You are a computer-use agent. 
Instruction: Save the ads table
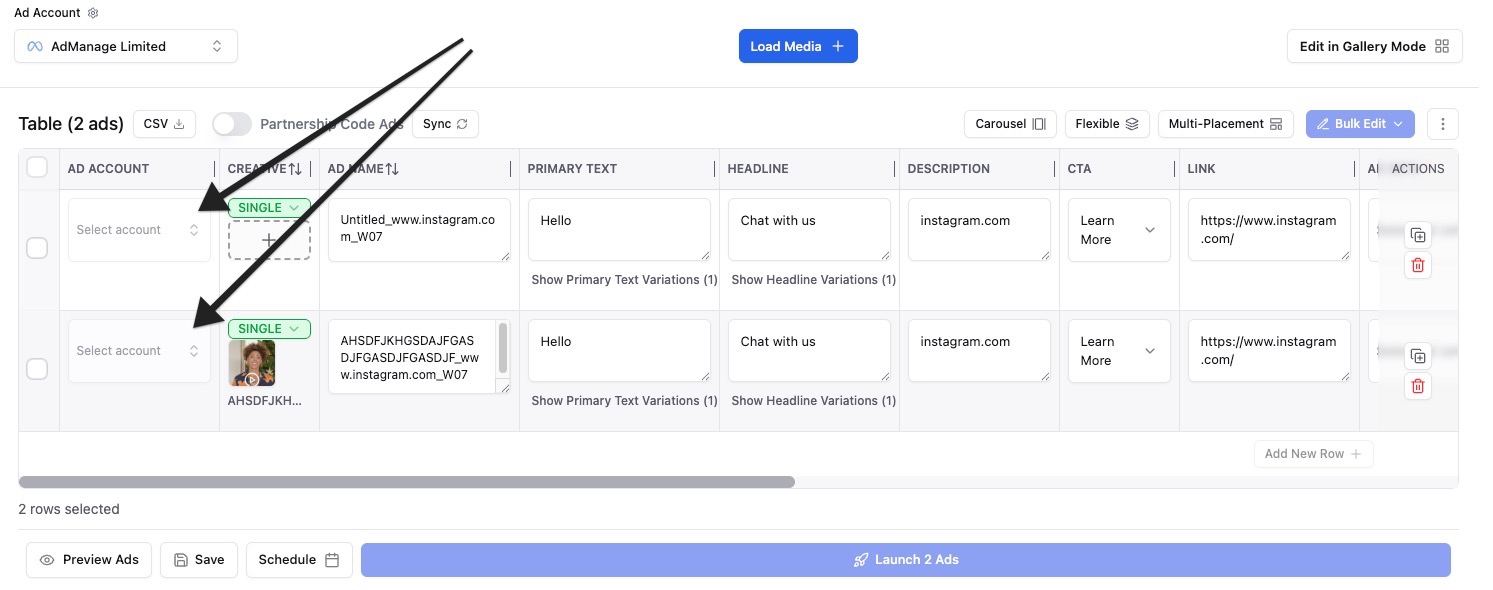coord(199,560)
